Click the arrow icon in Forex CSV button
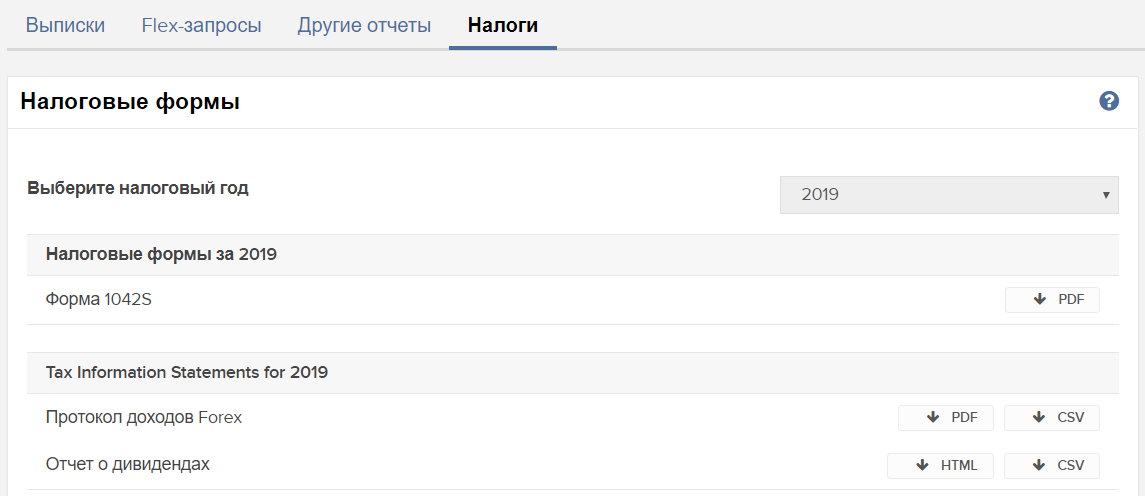This screenshot has width=1145, height=496. pos(1039,418)
